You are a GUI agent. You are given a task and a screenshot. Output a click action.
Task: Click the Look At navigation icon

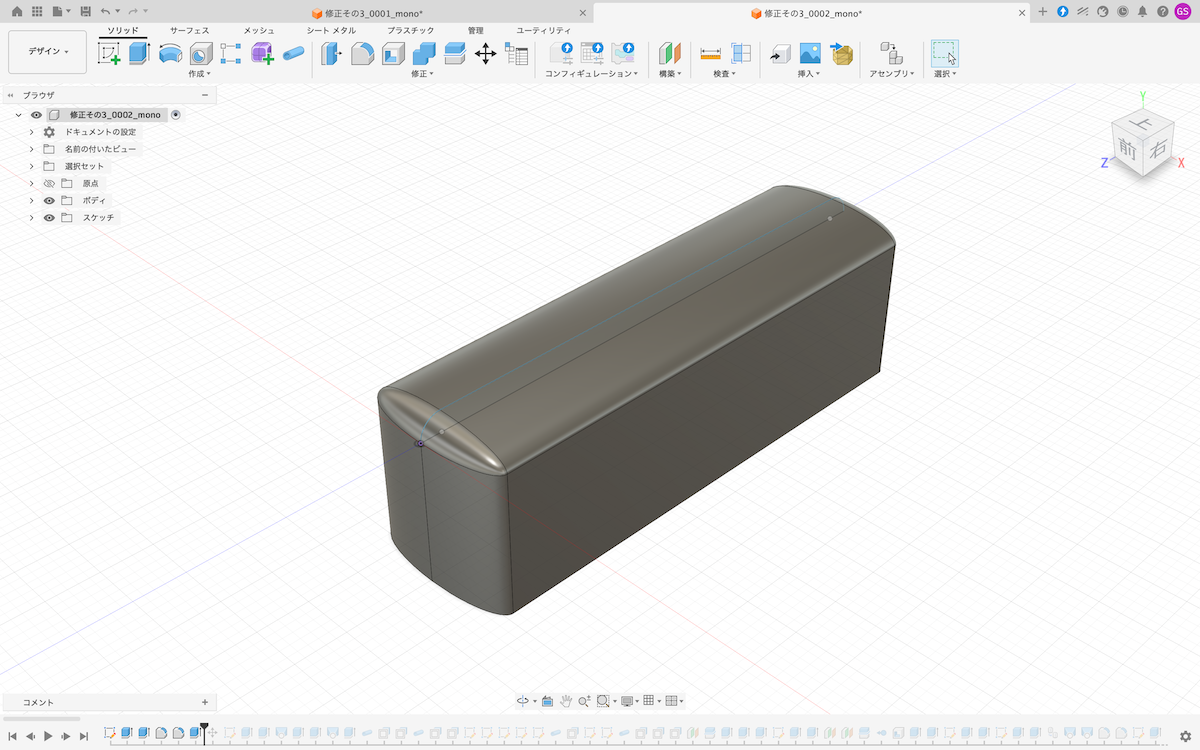[x=548, y=701]
